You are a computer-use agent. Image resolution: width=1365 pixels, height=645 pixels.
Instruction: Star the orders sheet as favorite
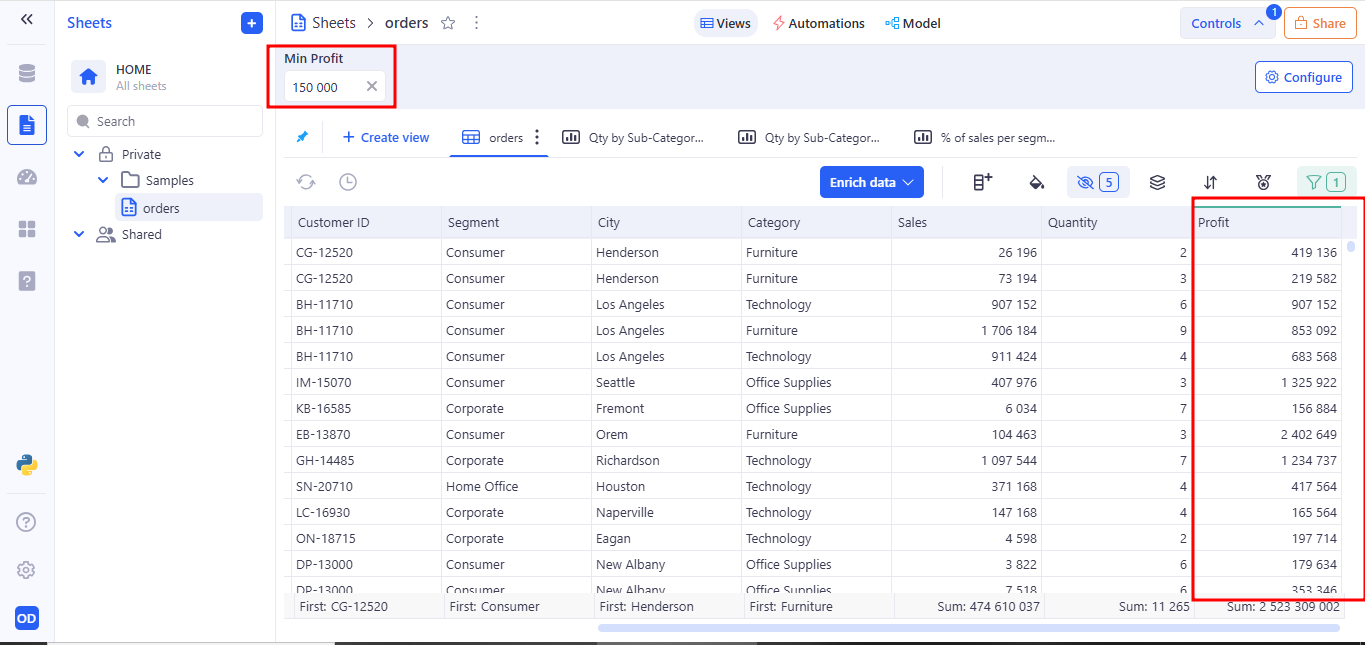click(x=448, y=23)
